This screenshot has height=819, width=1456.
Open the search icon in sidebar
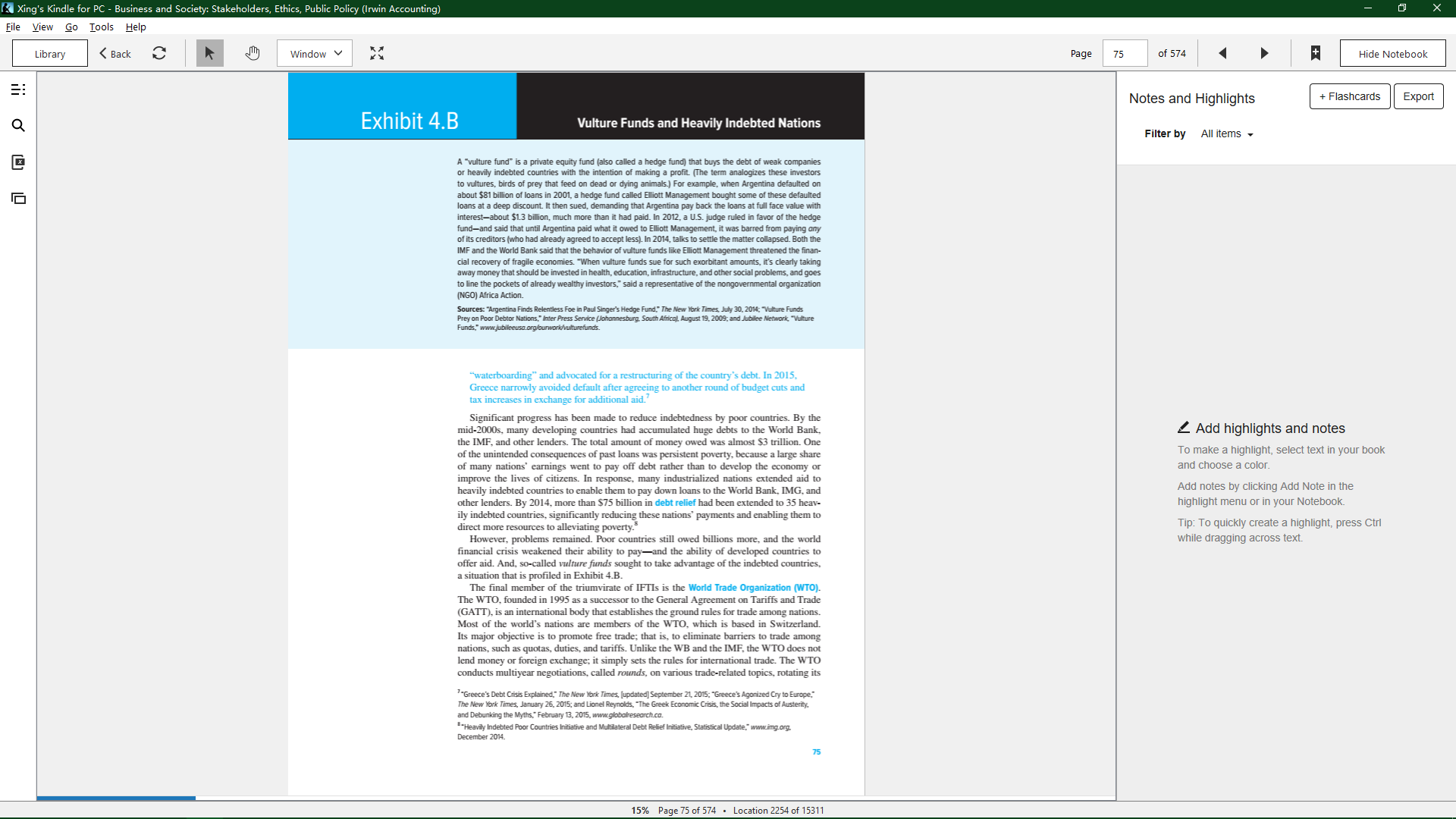[18, 126]
